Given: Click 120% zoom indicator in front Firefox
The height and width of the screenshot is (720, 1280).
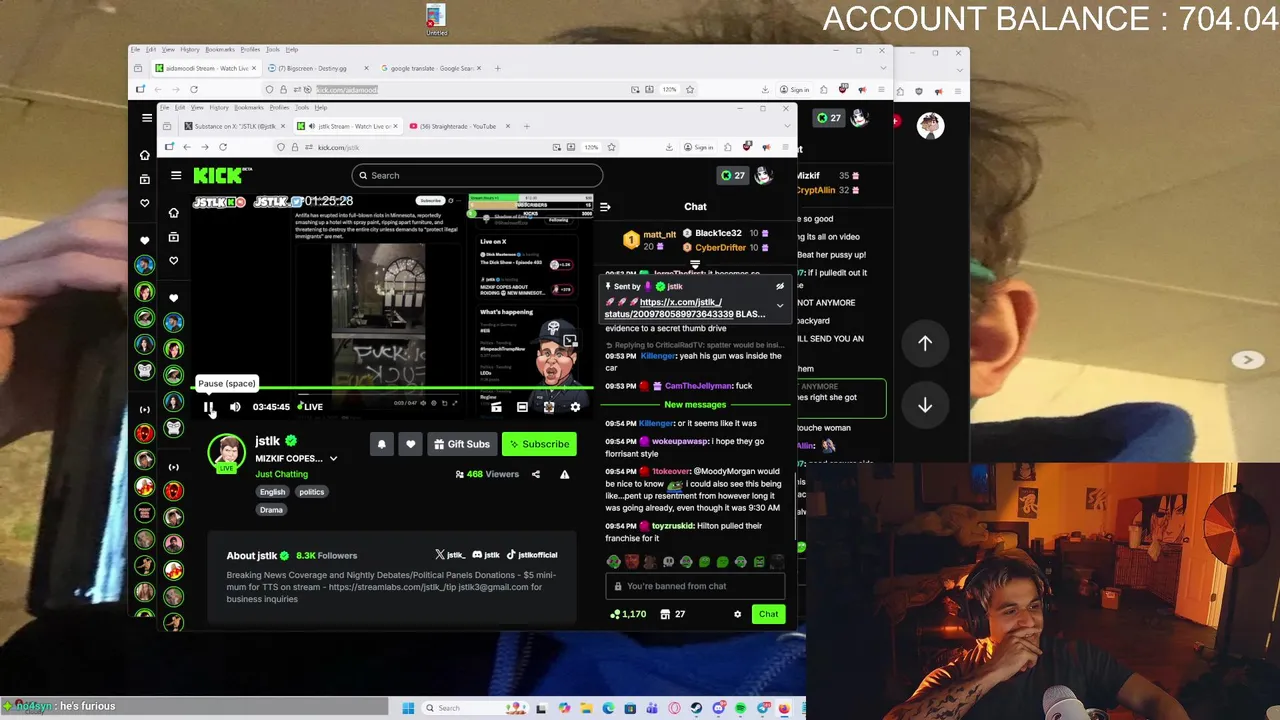Looking at the screenshot, I should click(591, 147).
